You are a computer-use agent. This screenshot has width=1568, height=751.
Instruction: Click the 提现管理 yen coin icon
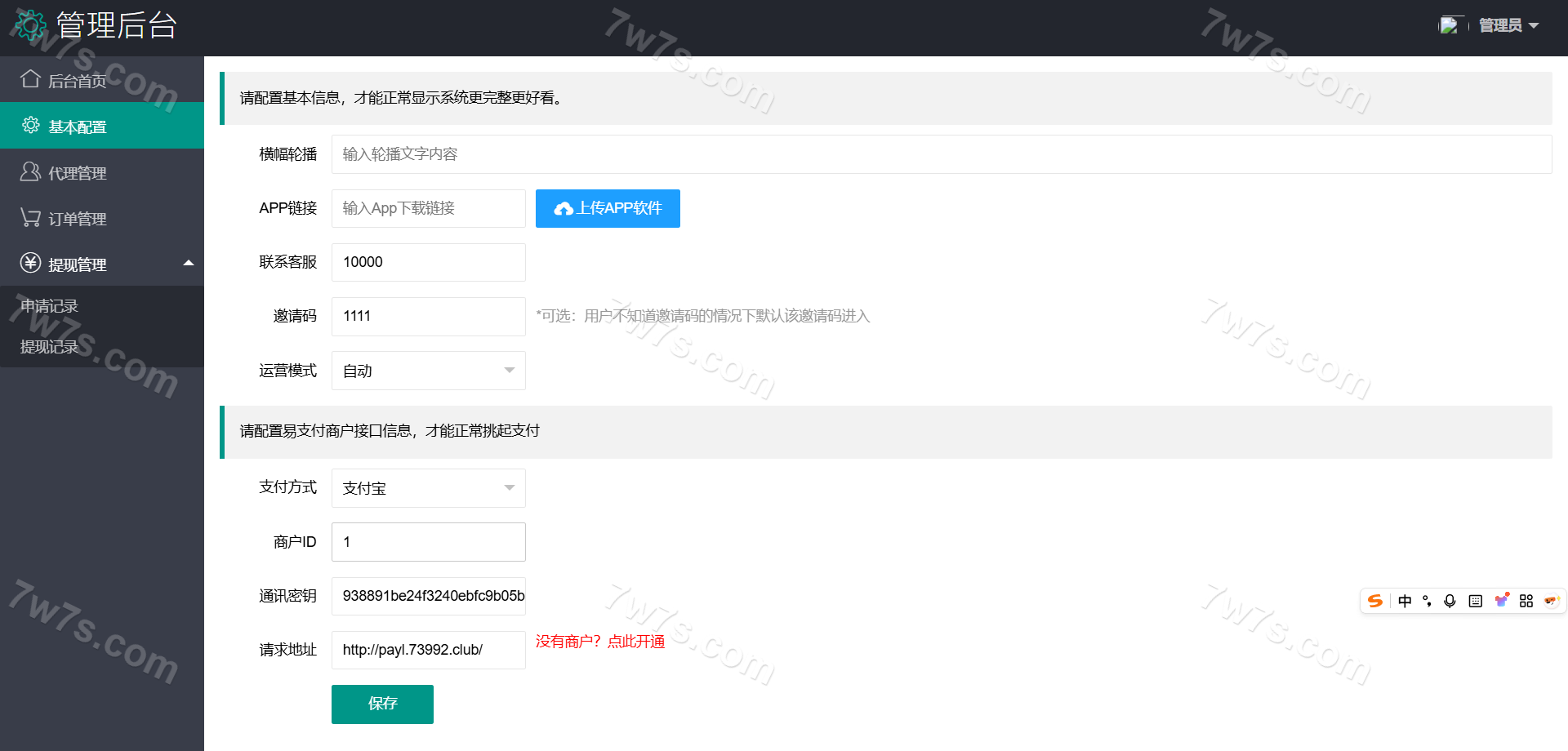(x=30, y=263)
